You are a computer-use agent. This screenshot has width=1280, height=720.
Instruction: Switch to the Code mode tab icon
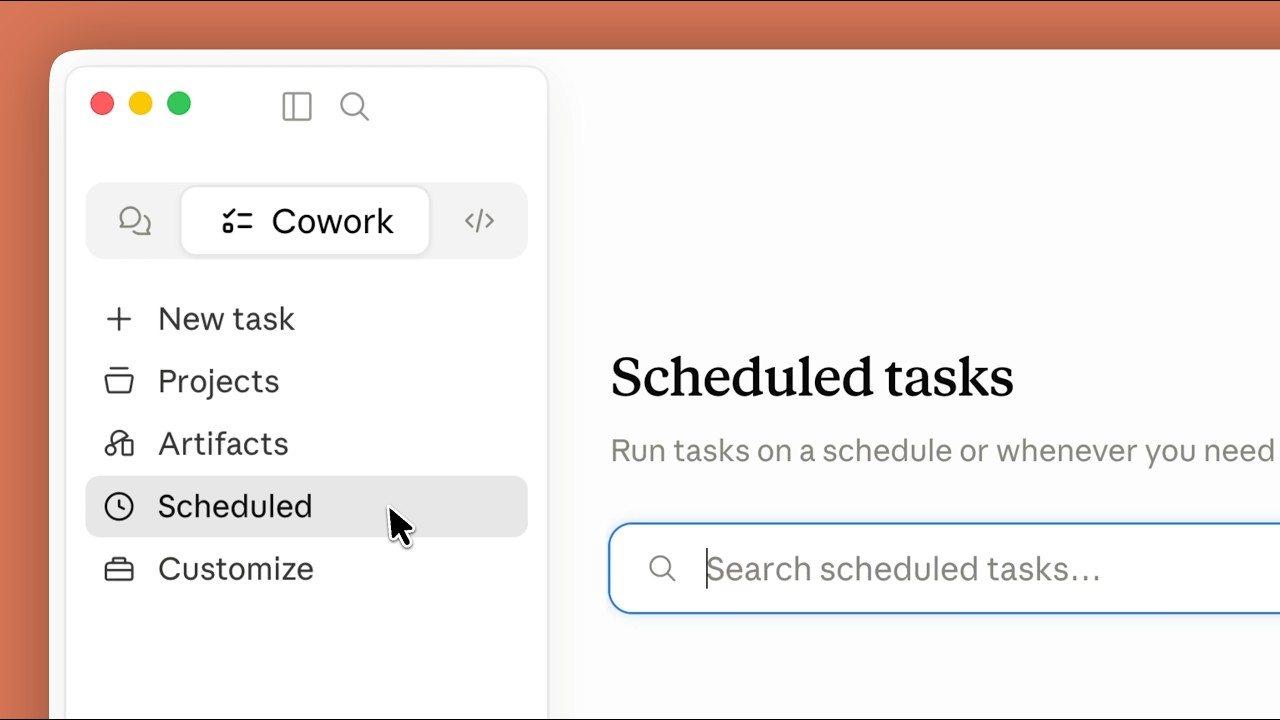[480, 221]
